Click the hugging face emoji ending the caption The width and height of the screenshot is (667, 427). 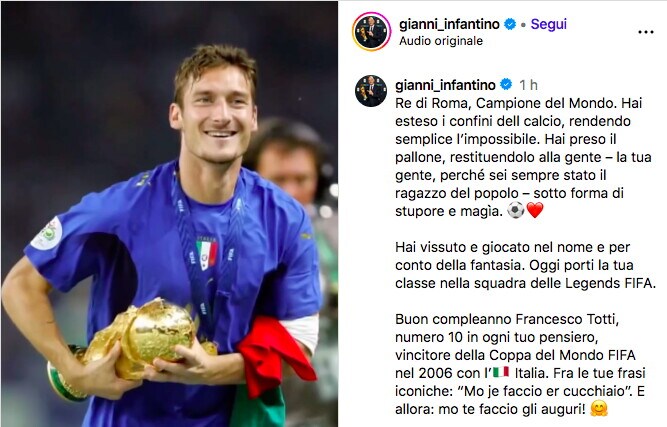(599, 409)
